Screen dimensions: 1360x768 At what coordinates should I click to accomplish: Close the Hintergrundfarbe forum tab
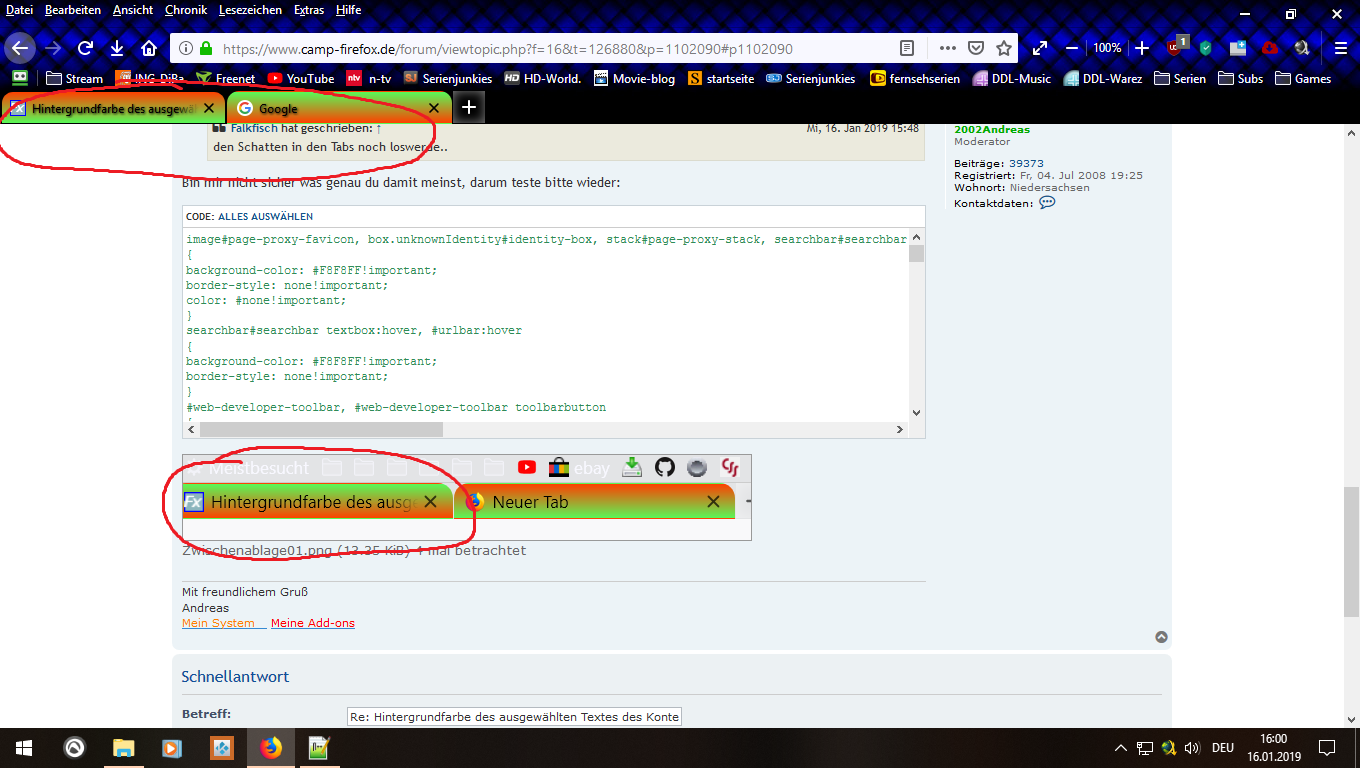(208, 108)
